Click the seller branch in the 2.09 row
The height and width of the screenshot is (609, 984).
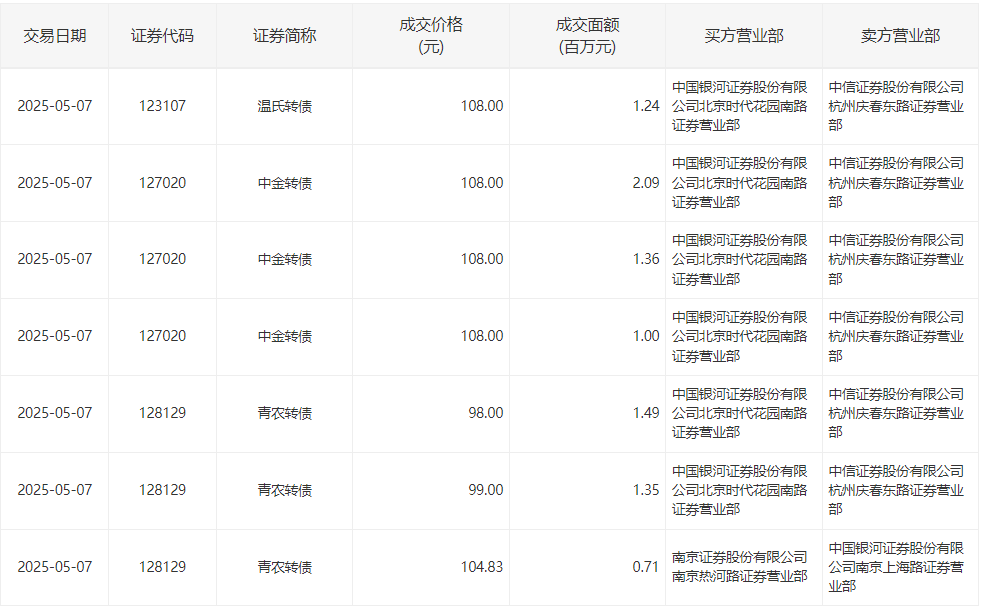(x=896, y=183)
